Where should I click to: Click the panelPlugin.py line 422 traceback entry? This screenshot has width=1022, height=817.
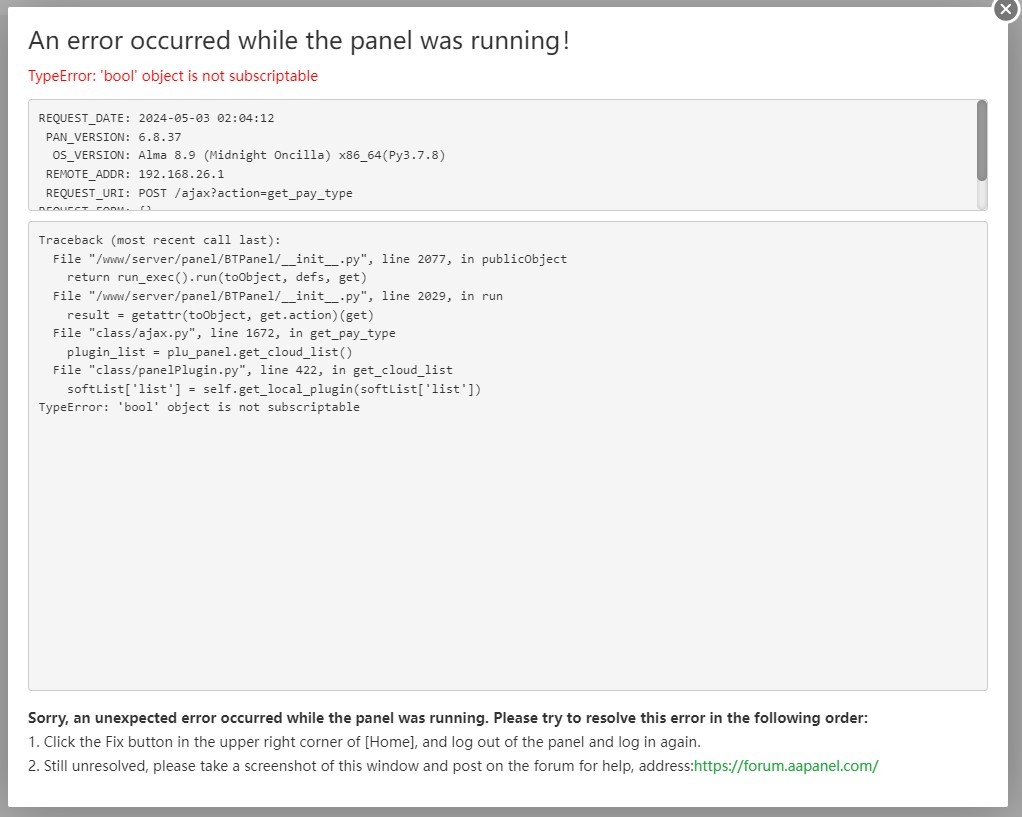[252, 370]
